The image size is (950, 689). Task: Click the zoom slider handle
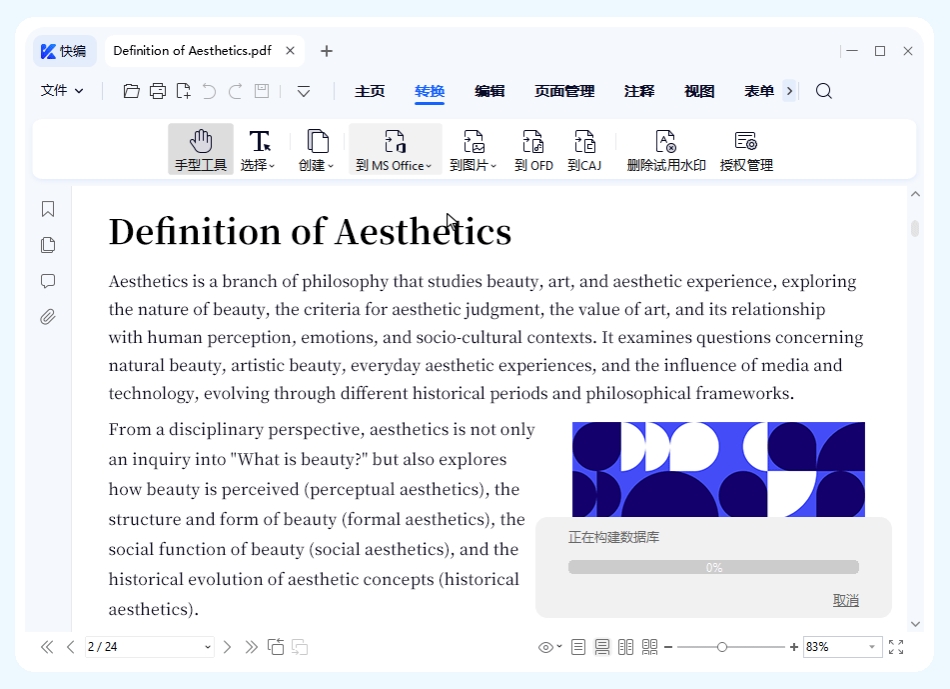click(x=722, y=647)
